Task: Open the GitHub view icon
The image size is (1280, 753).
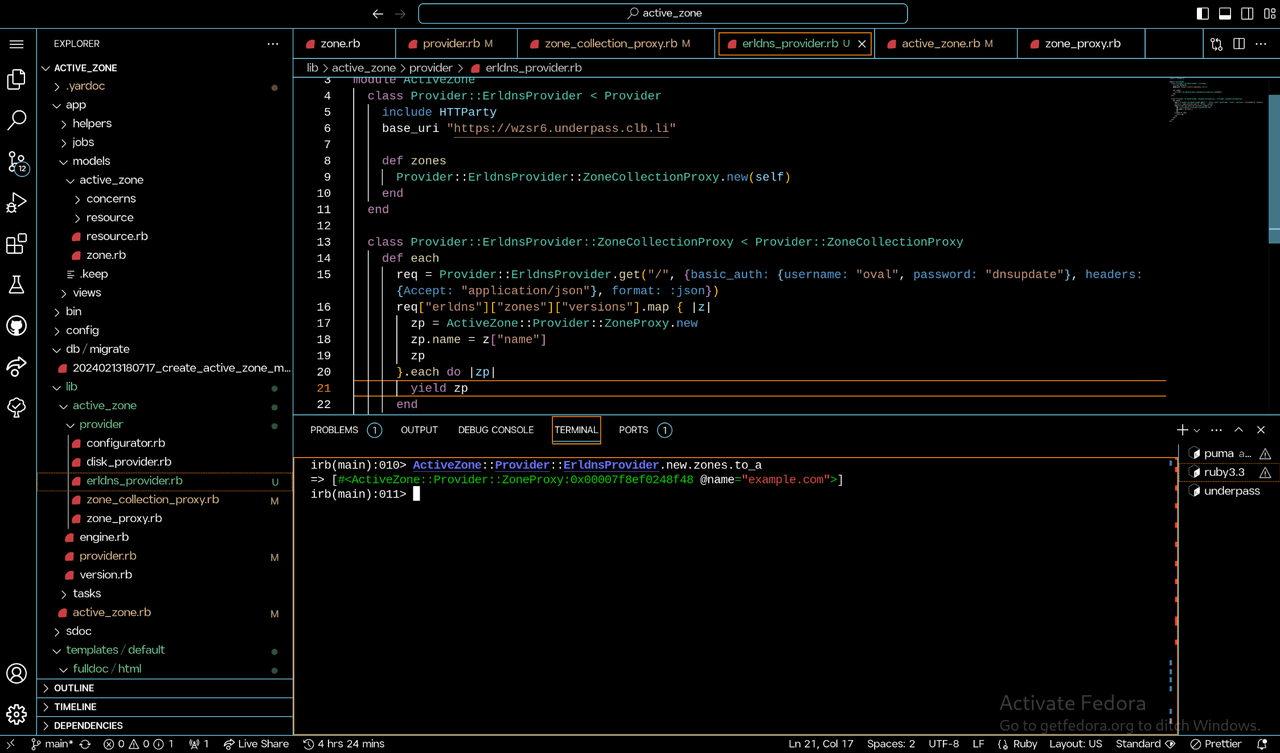Action: pyautogui.click(x=17, y=326)
